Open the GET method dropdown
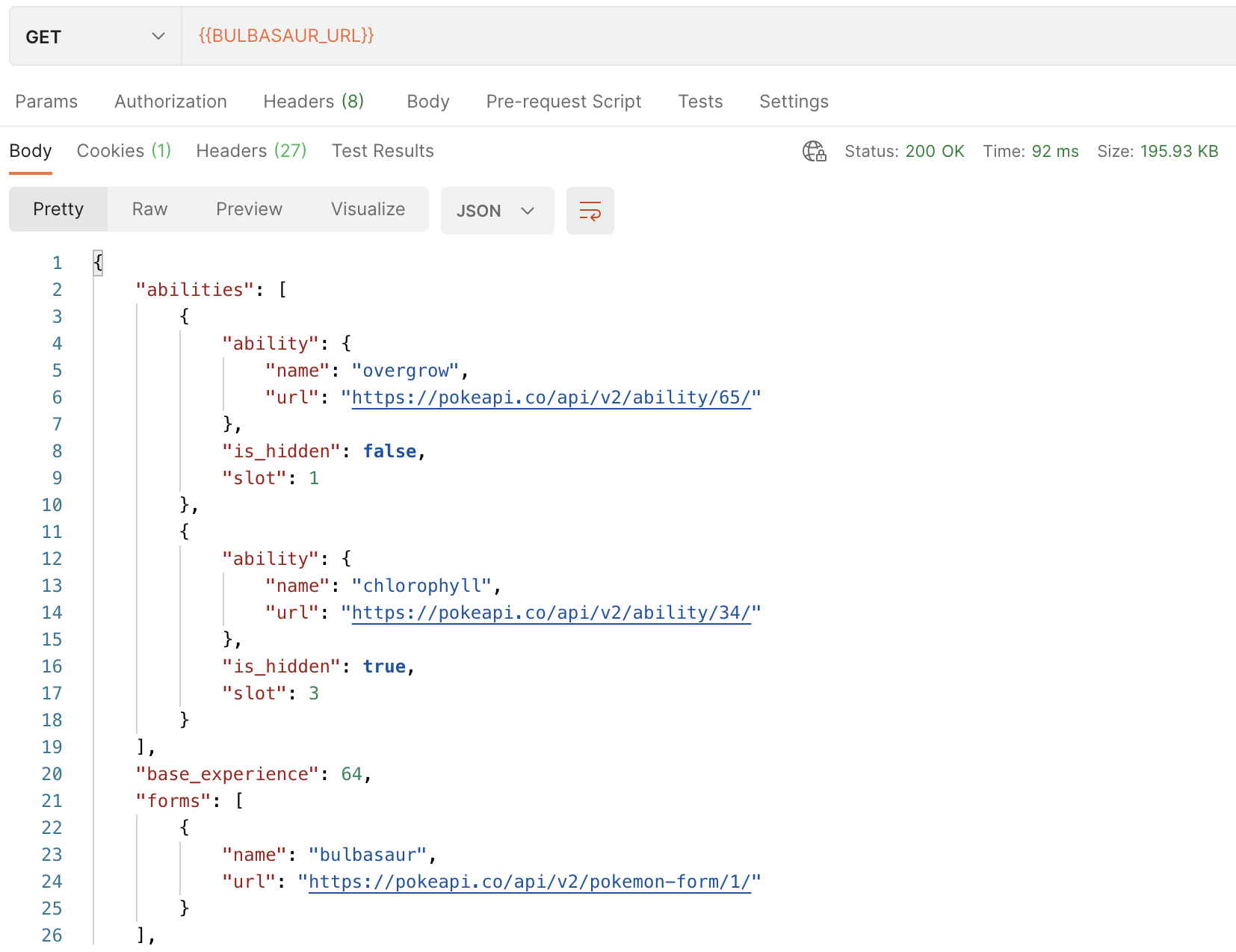 point(95,37)
